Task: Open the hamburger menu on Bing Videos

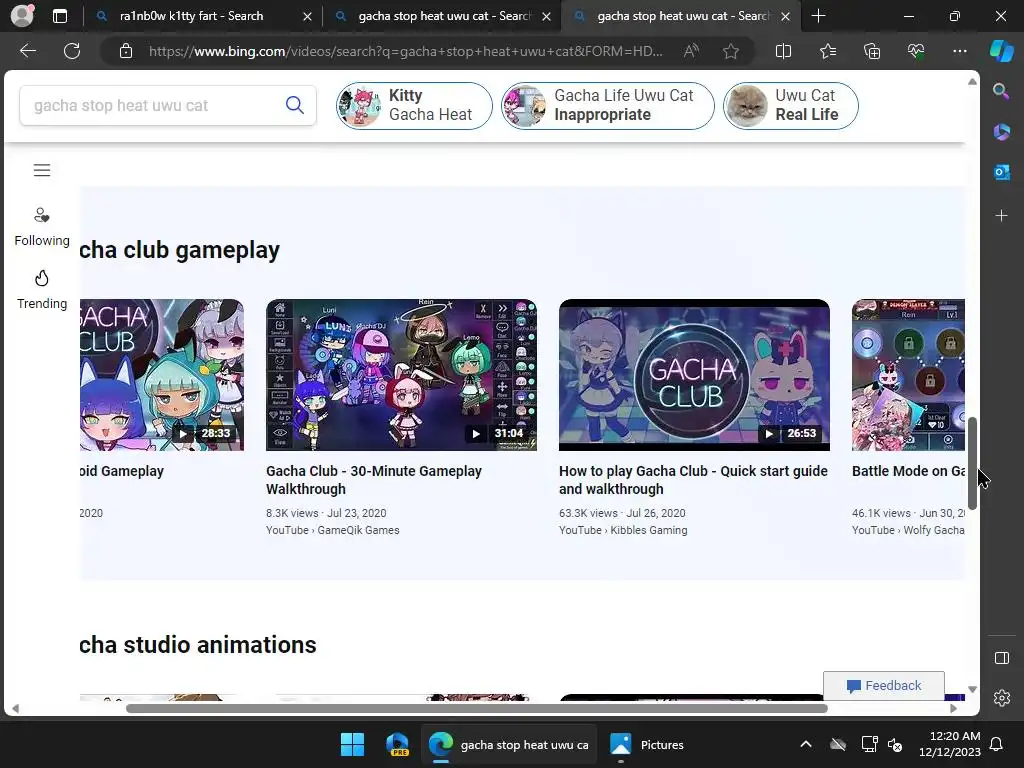Action: tap(42, 170)
